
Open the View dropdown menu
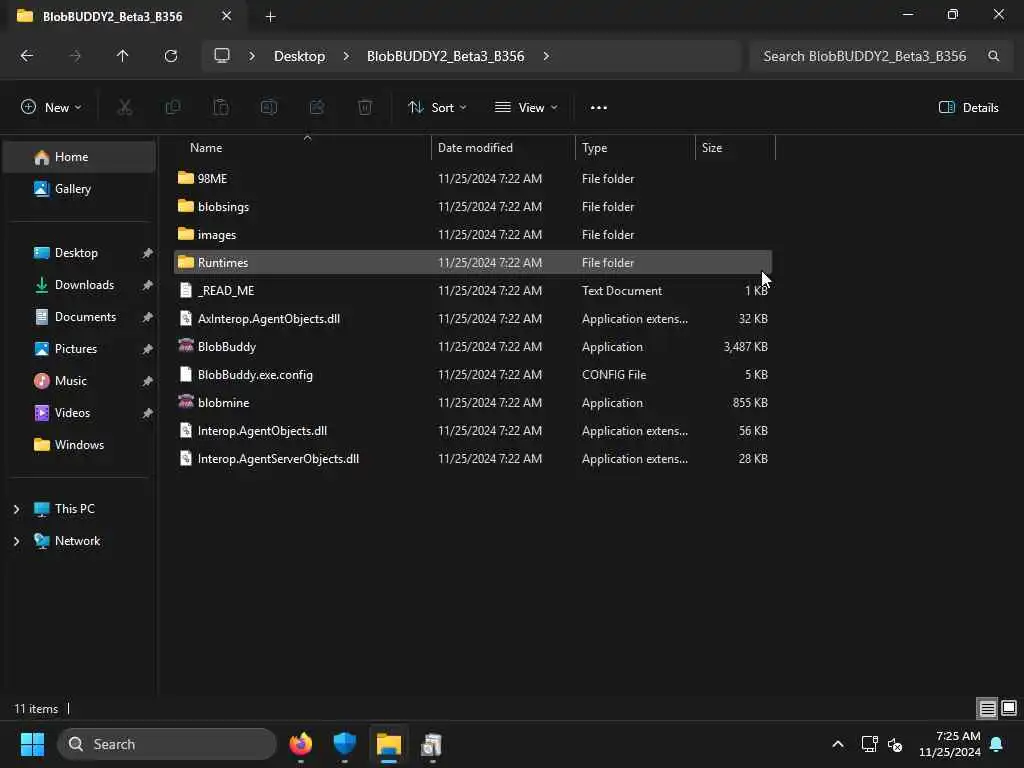[x=526, y=107]
